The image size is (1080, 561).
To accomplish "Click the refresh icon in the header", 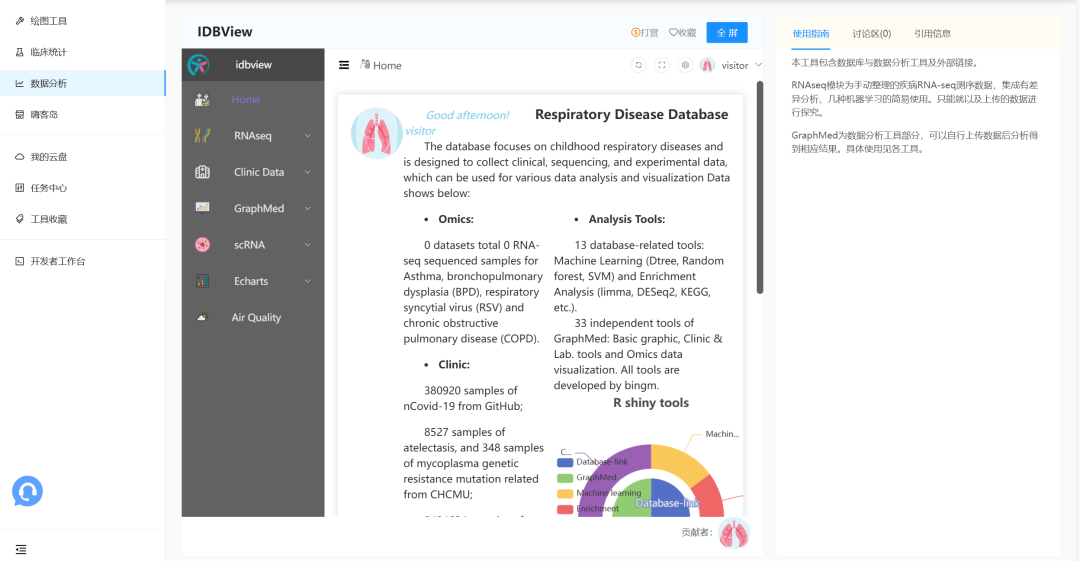I will coord(638,65).
